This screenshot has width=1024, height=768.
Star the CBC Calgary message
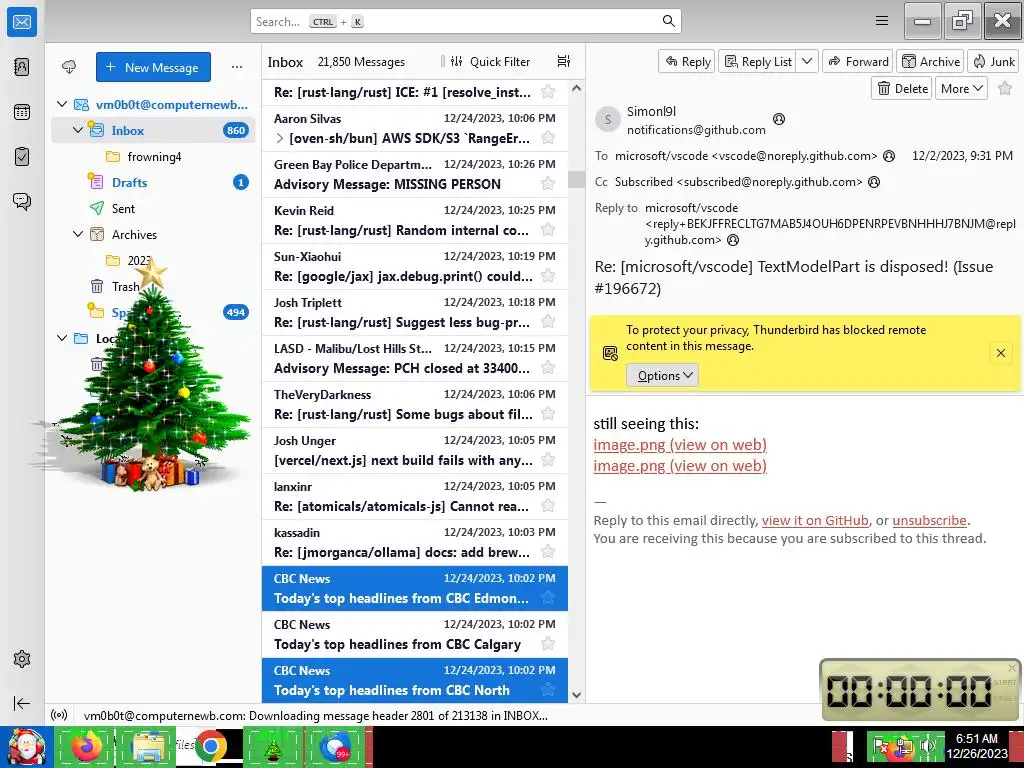pos(548,644)
